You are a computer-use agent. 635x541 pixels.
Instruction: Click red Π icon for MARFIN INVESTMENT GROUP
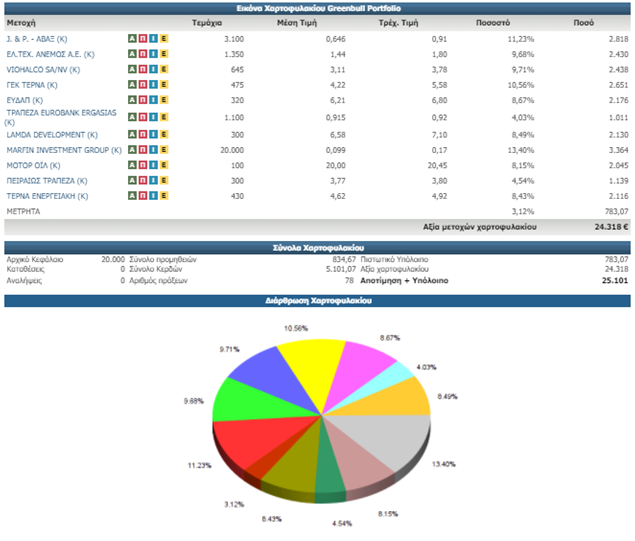(x=143, y=150)
